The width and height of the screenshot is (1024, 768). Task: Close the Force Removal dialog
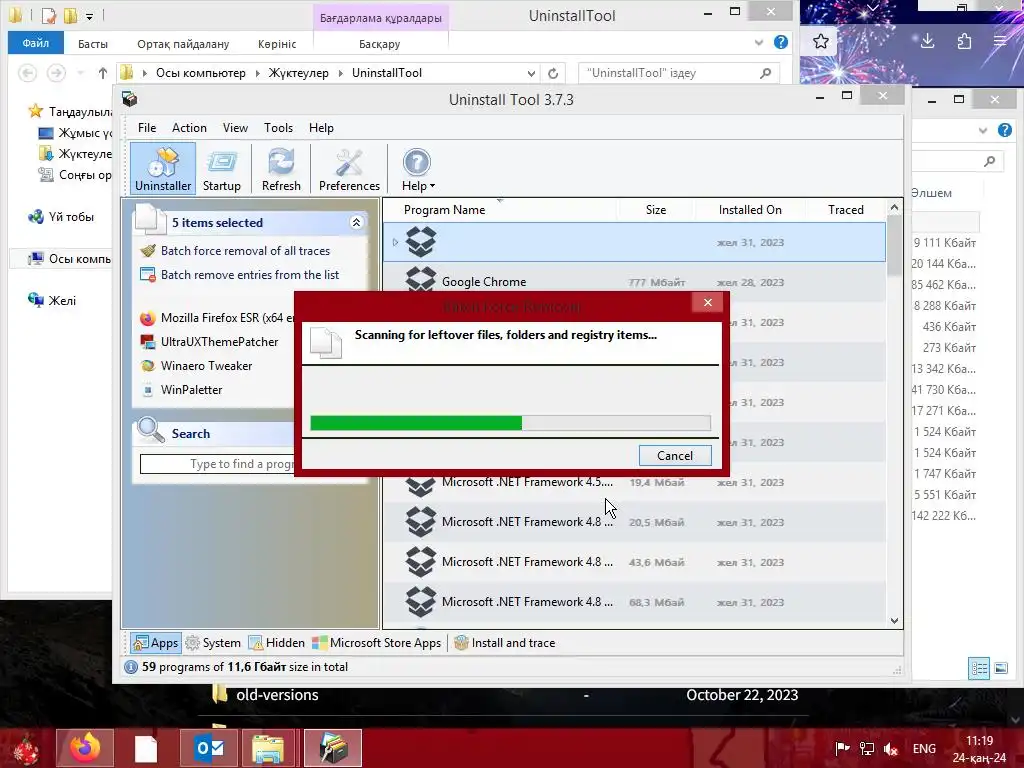707,302
